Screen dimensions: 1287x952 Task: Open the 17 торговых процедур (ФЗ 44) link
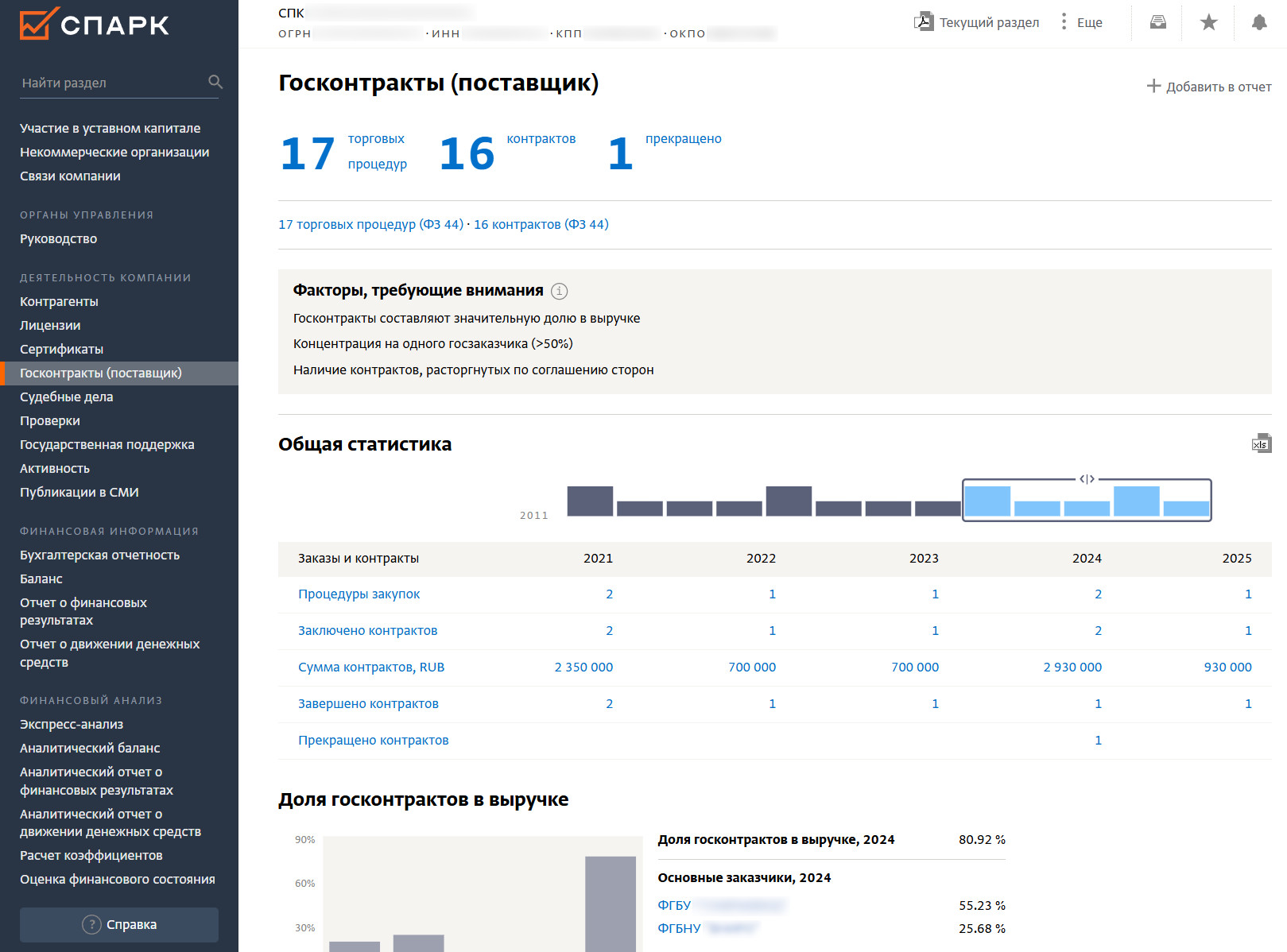(370, 224)
